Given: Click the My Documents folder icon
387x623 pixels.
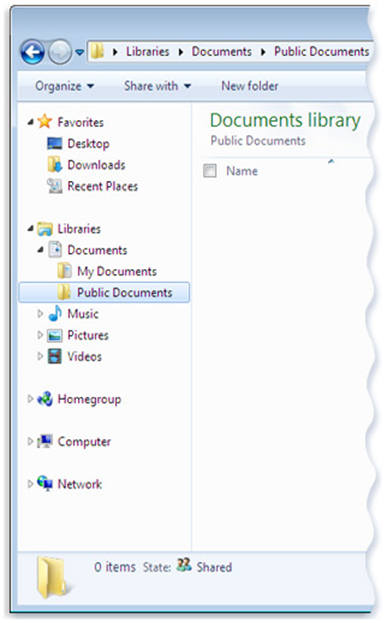Looking at the screenshot, I should 64,271.
